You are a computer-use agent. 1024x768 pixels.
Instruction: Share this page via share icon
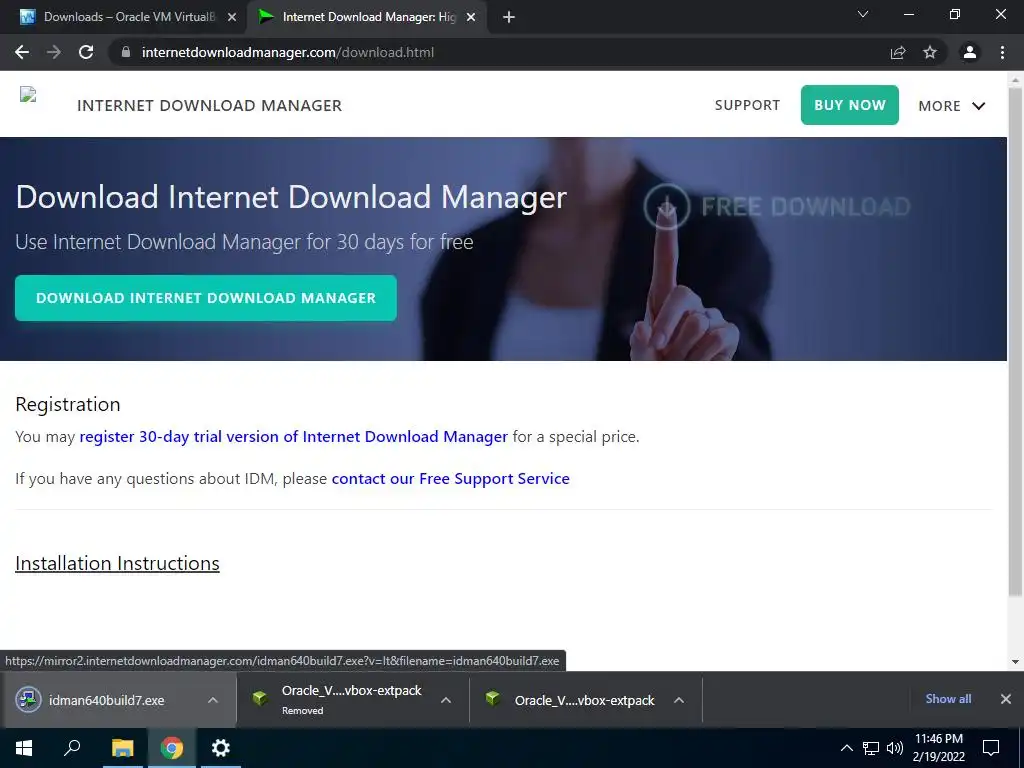pyautogui.click(x=898, y=52)
